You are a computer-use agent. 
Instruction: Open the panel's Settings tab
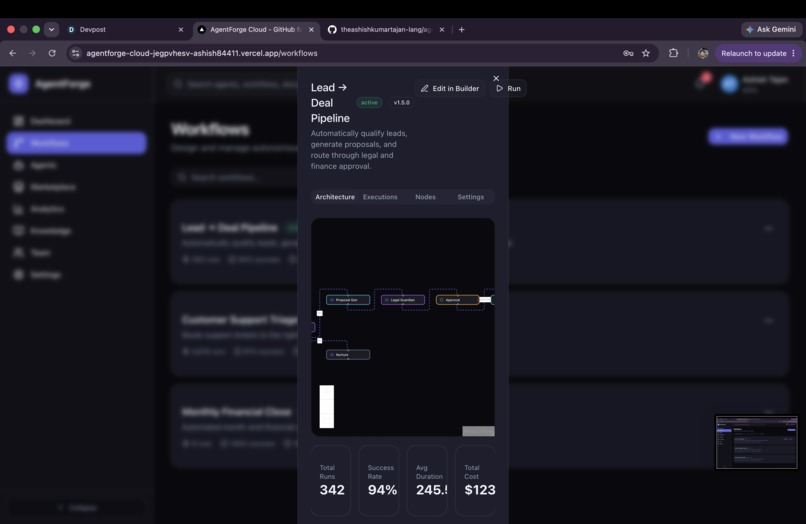tap(470, 197)
